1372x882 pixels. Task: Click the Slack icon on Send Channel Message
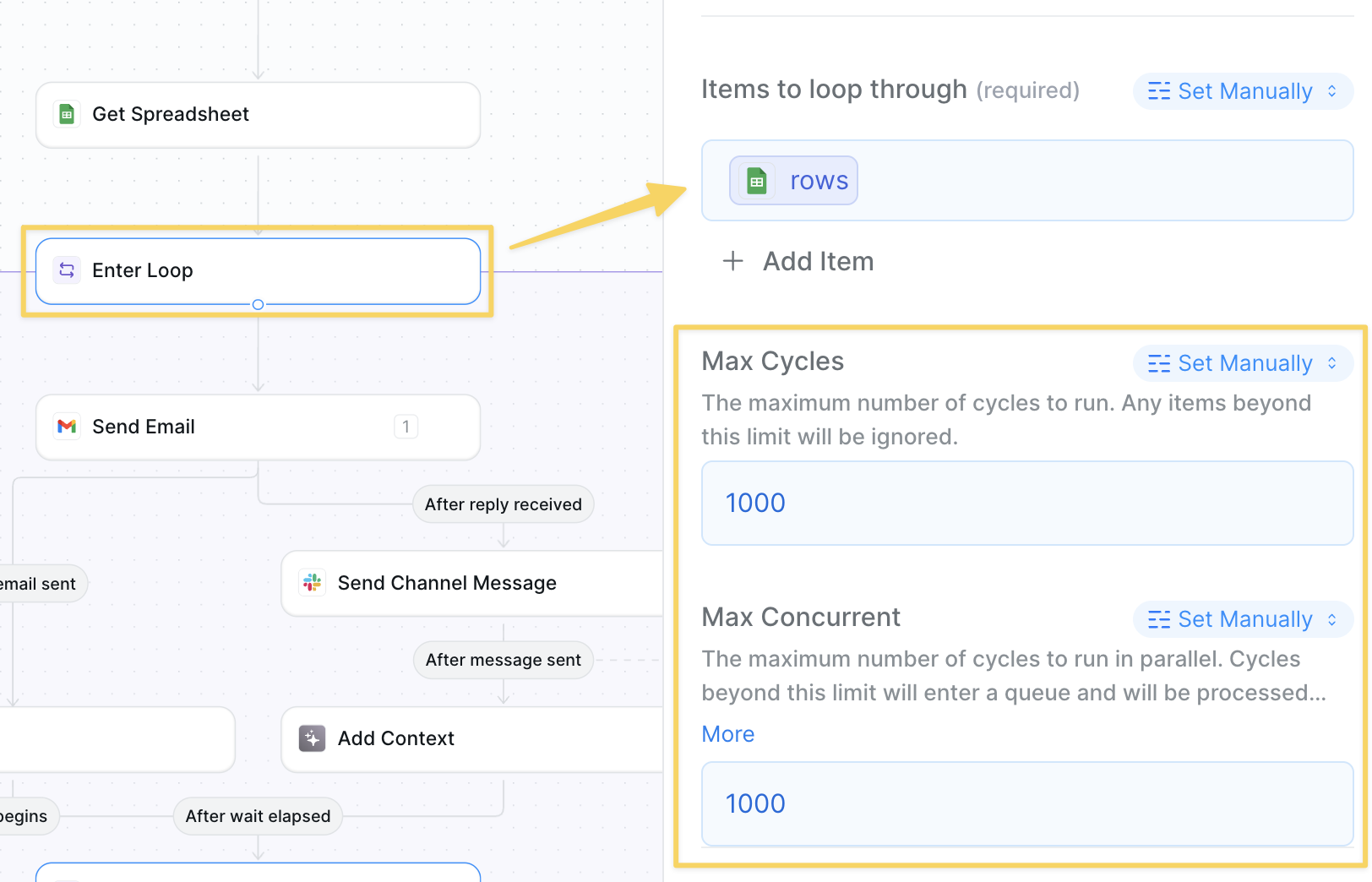(313, 582)
